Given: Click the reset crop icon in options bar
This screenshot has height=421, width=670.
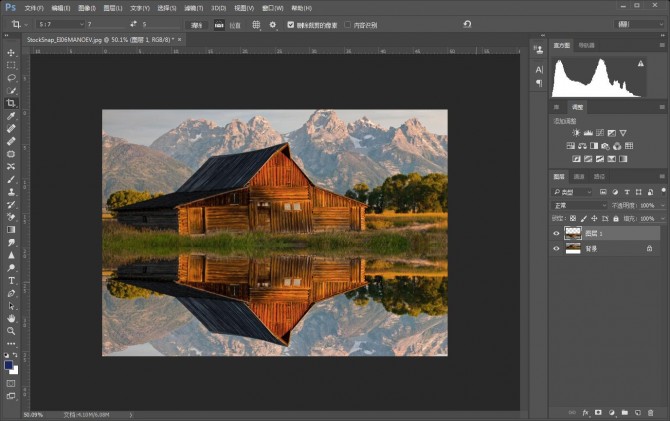Looking at the screenshot, I should (467, 24).
